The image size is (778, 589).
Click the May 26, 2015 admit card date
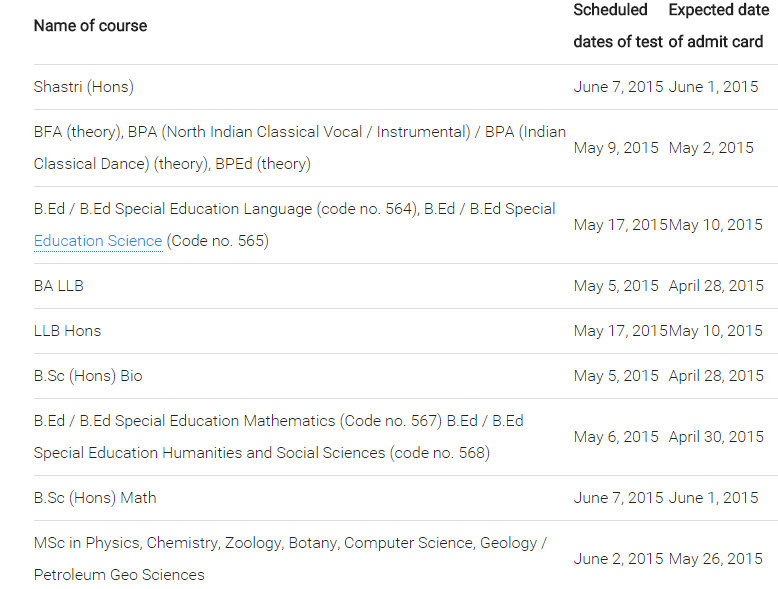tap(715, 559)
